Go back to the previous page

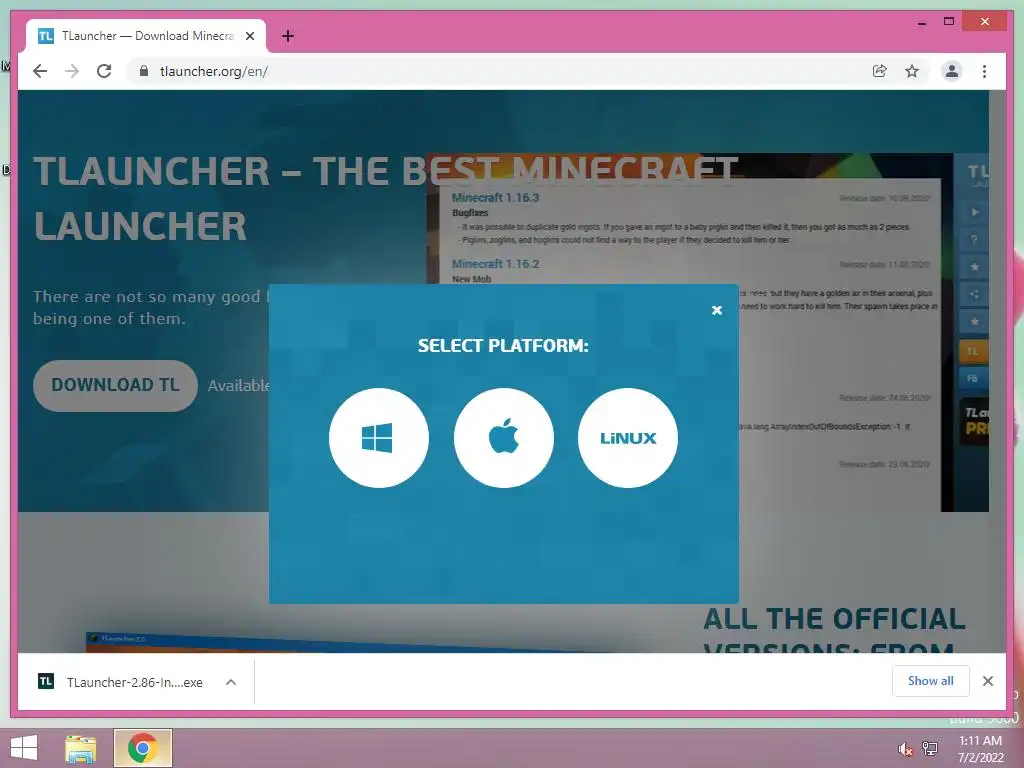(x=40, y=71)
